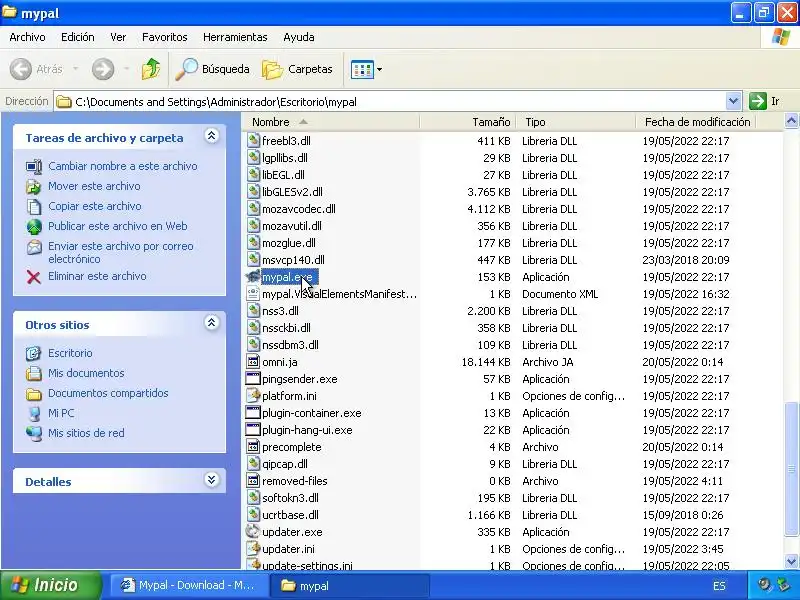Viewport: 800px width, 600px height.
Task: Click Mover este archivo link
Action: (x=94, y=186)
